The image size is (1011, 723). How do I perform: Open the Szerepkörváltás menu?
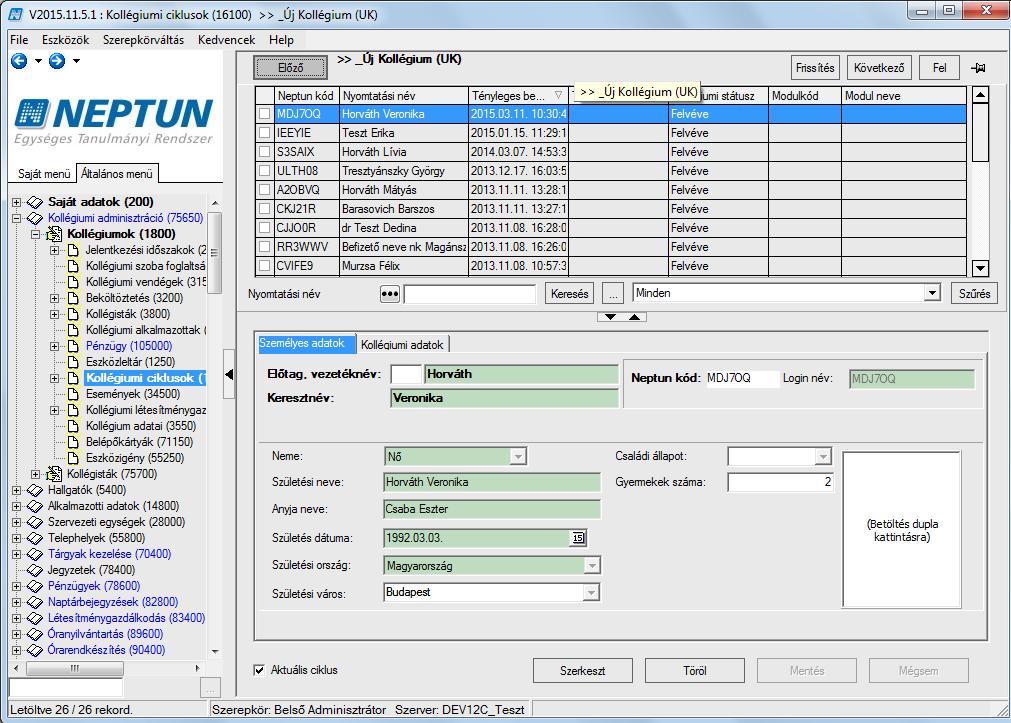pos(143,40)
